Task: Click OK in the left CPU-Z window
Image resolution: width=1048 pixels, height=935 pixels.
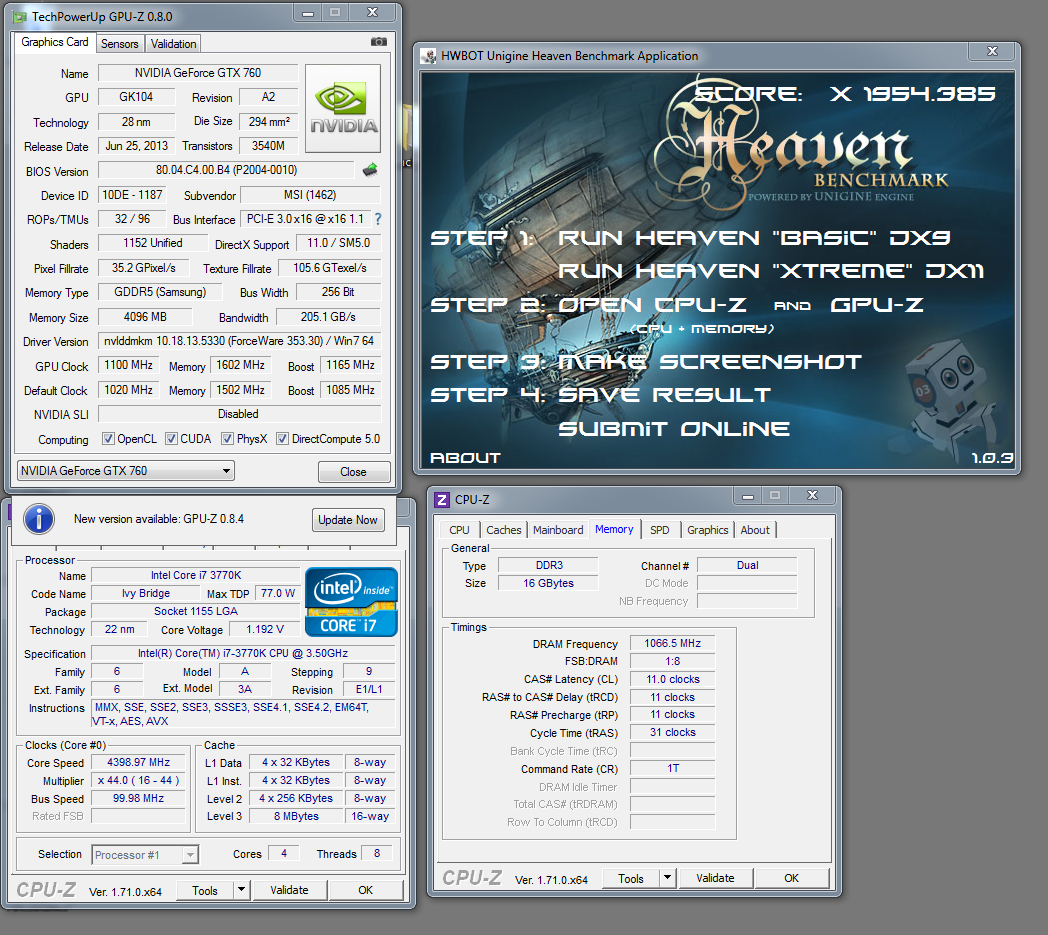Action: pyautogui.click(x=366, y=890)
